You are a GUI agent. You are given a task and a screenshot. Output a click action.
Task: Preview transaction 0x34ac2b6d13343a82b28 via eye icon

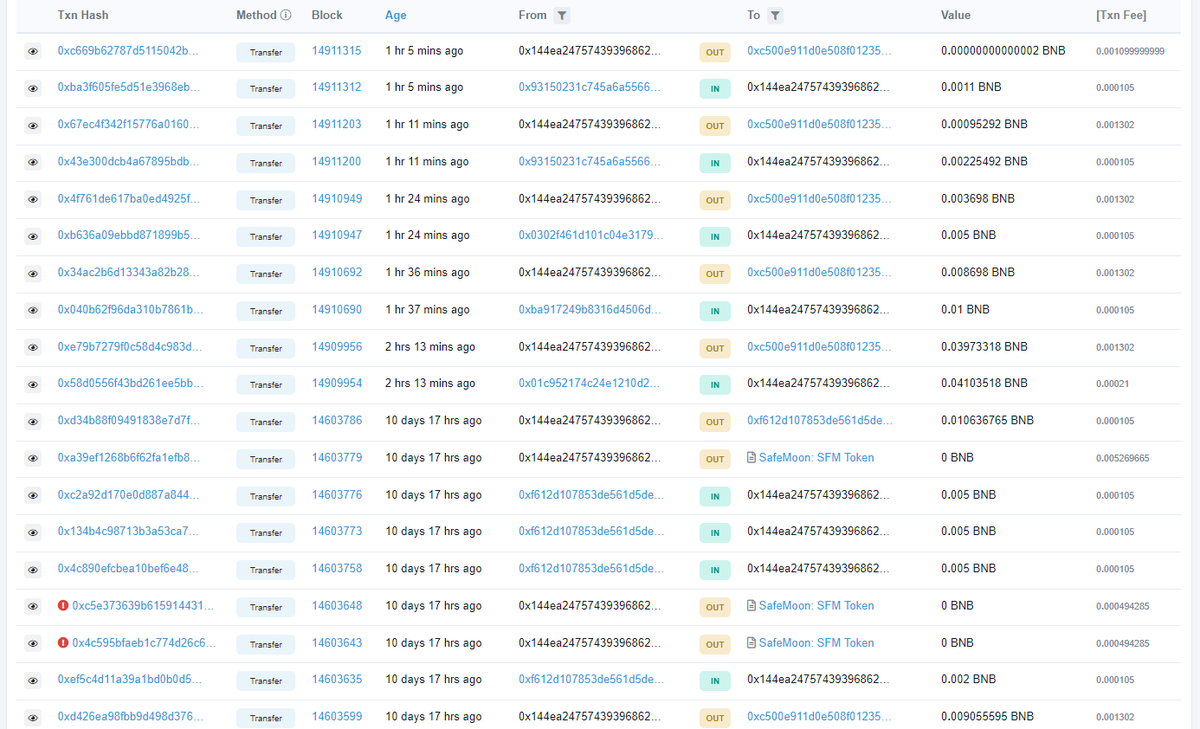tap(33, 273)
